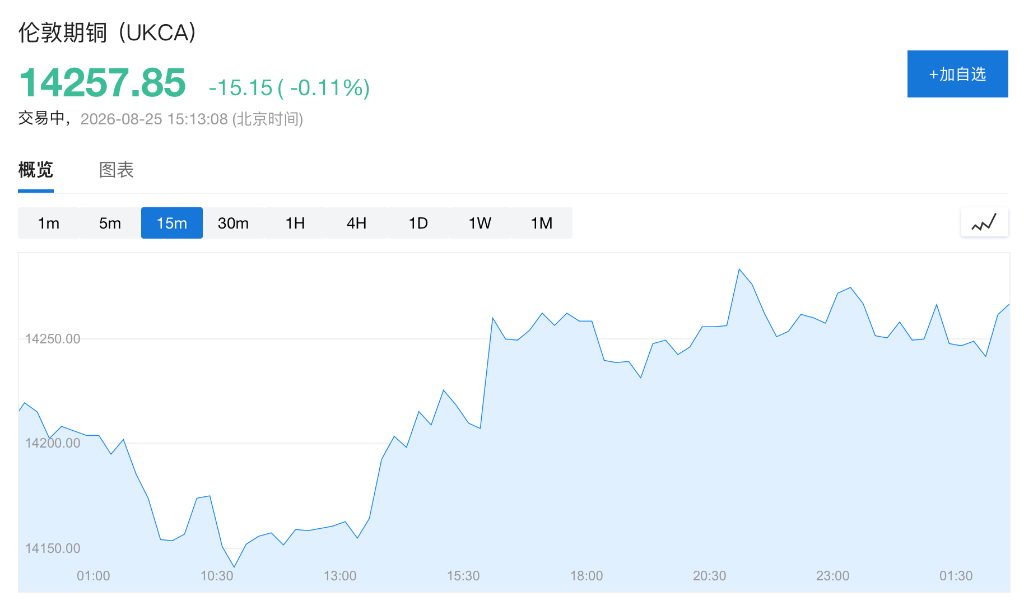Viewport: 1024px width, 607px height.
Task: Click the 20:30 time axis label
Action: point(709,576)
